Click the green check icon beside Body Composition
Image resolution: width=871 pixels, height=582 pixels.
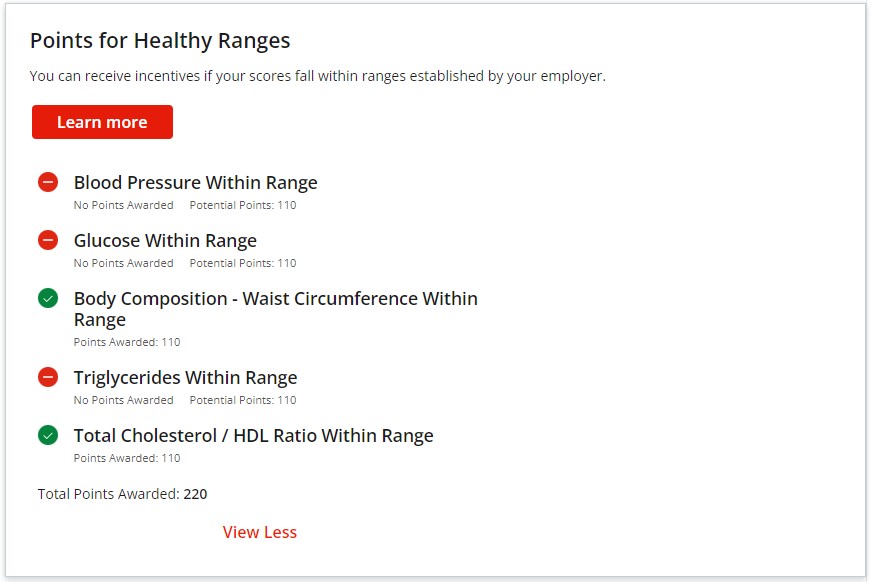tap(48, 298)
